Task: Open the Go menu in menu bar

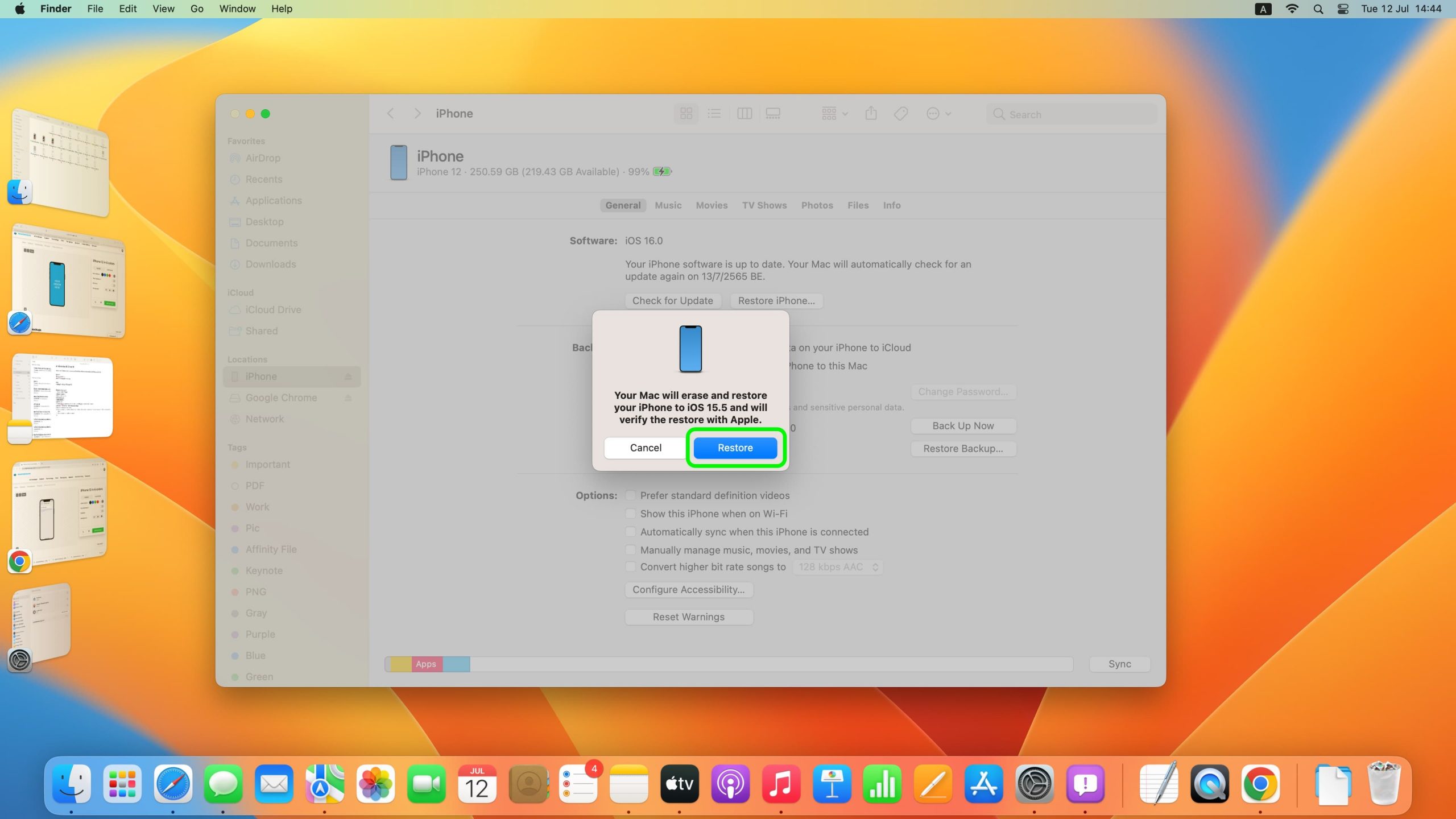Action: pos(196,9)
